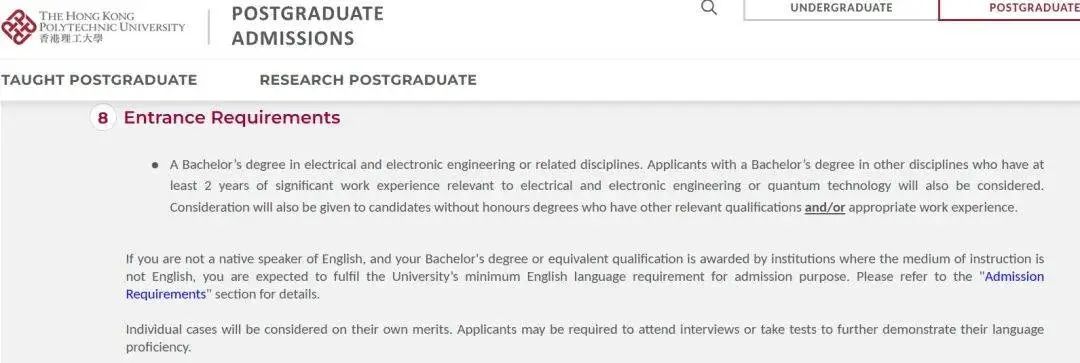Click the bullet marker before Bachelor's degree
The width and height of the screenshot is (1080, 363).
pyautogui.click(x=156, y=165)
